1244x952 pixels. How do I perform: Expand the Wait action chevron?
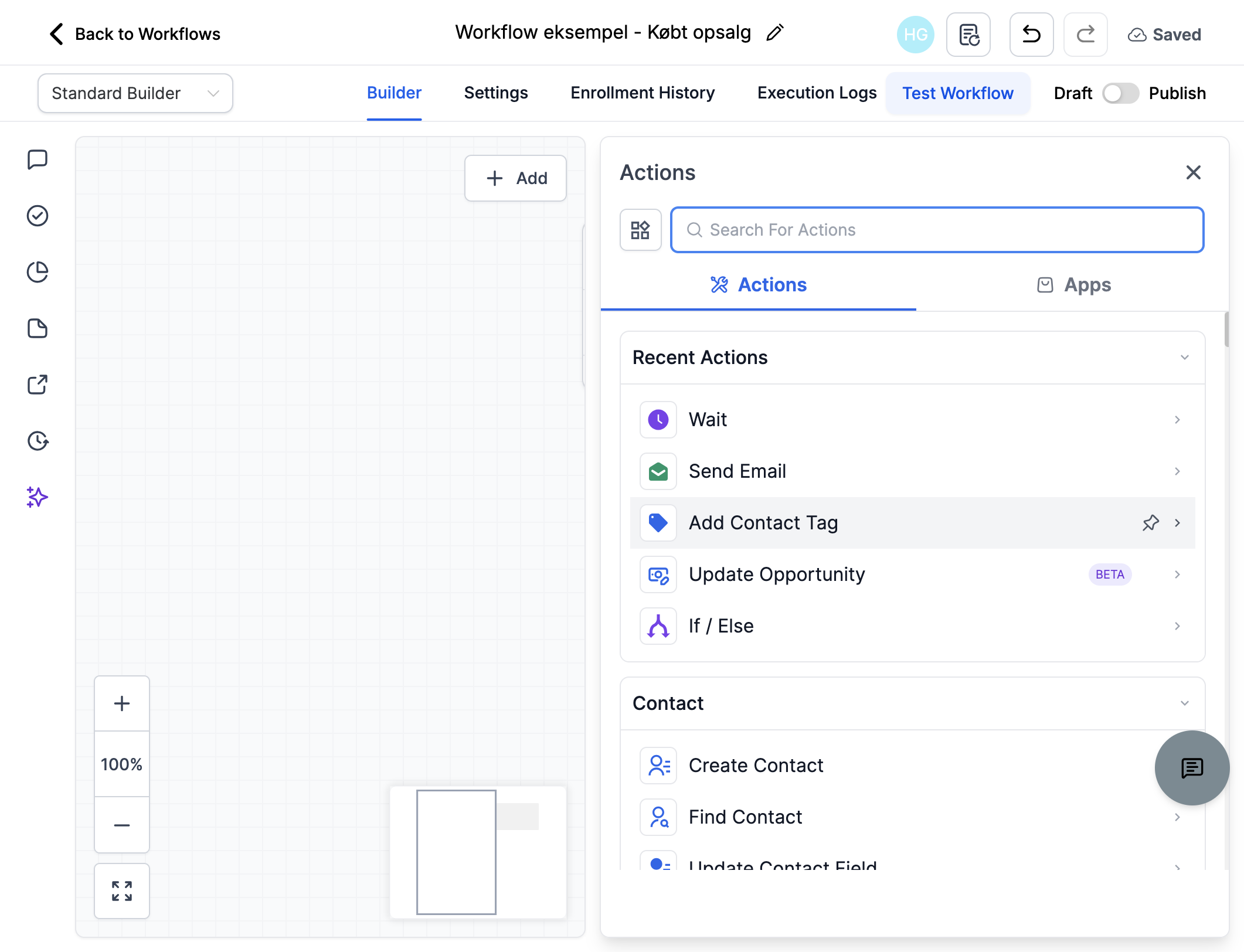coord(1177,420)
